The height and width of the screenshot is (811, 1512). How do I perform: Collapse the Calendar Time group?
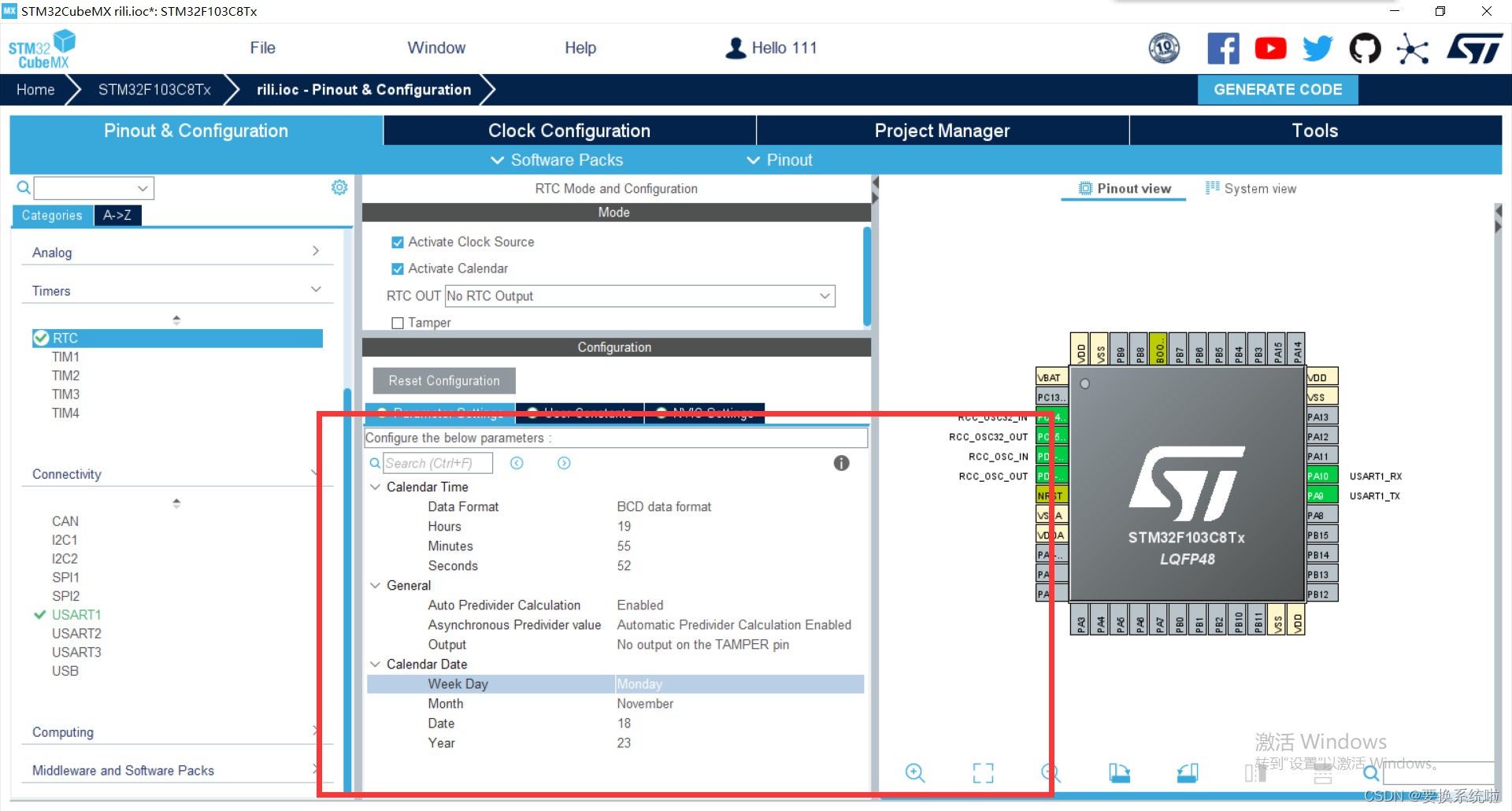click(375, 487)
